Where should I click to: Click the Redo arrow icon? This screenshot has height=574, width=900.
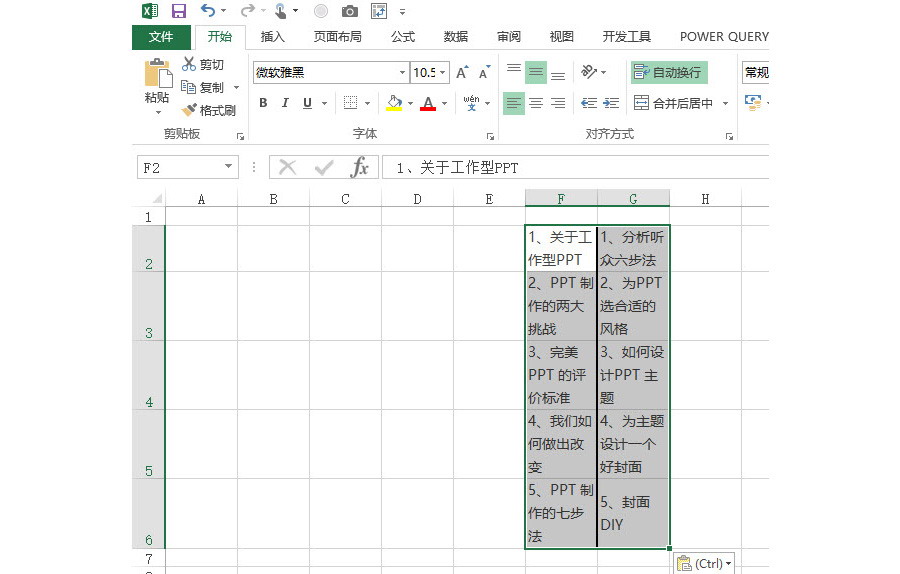click(x=248, y=11)
